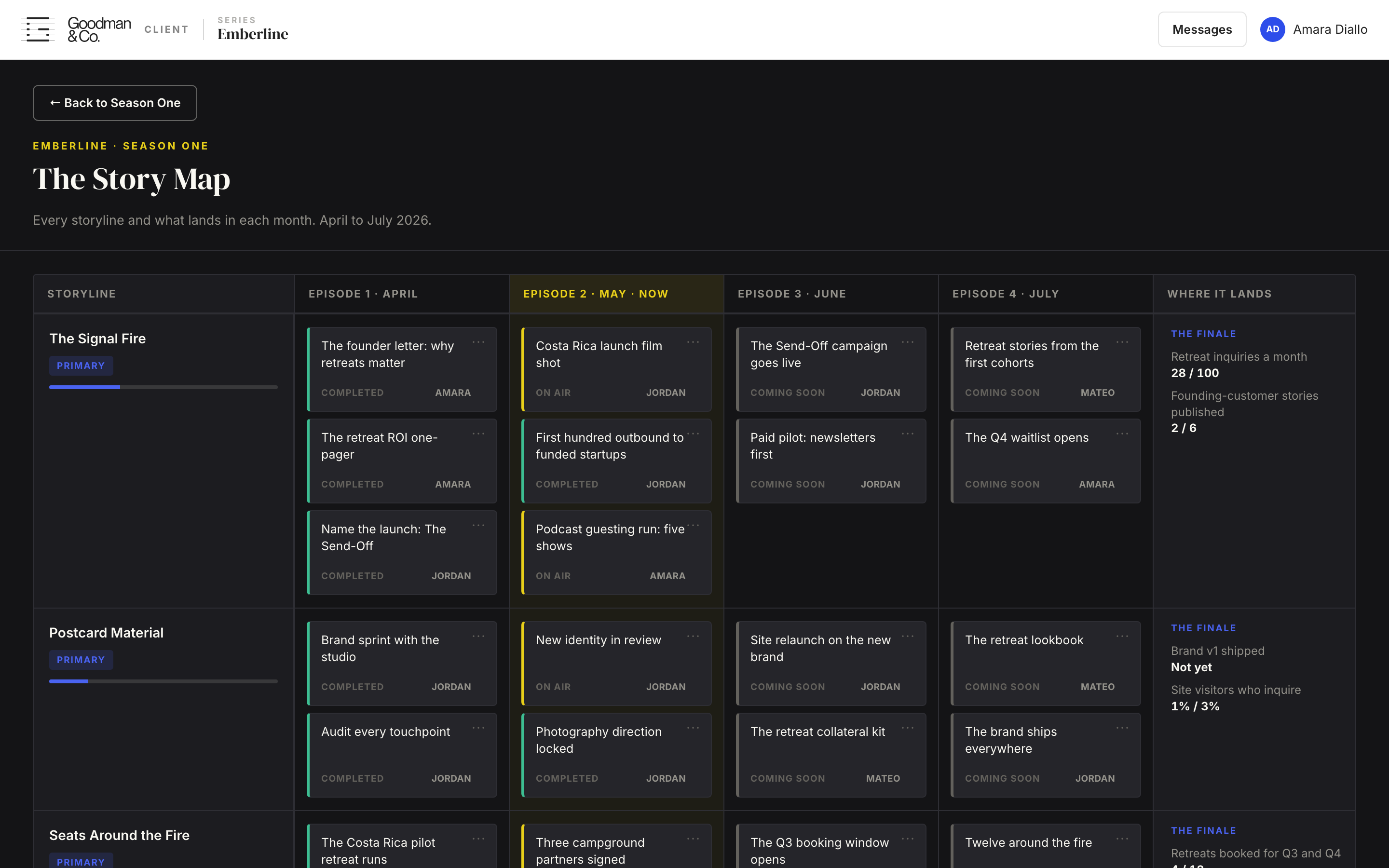This screenshot has width=1389, height=868.
Task: Click the PRIMARY badge under Signal Fire
Action: (x=81, y=366)
